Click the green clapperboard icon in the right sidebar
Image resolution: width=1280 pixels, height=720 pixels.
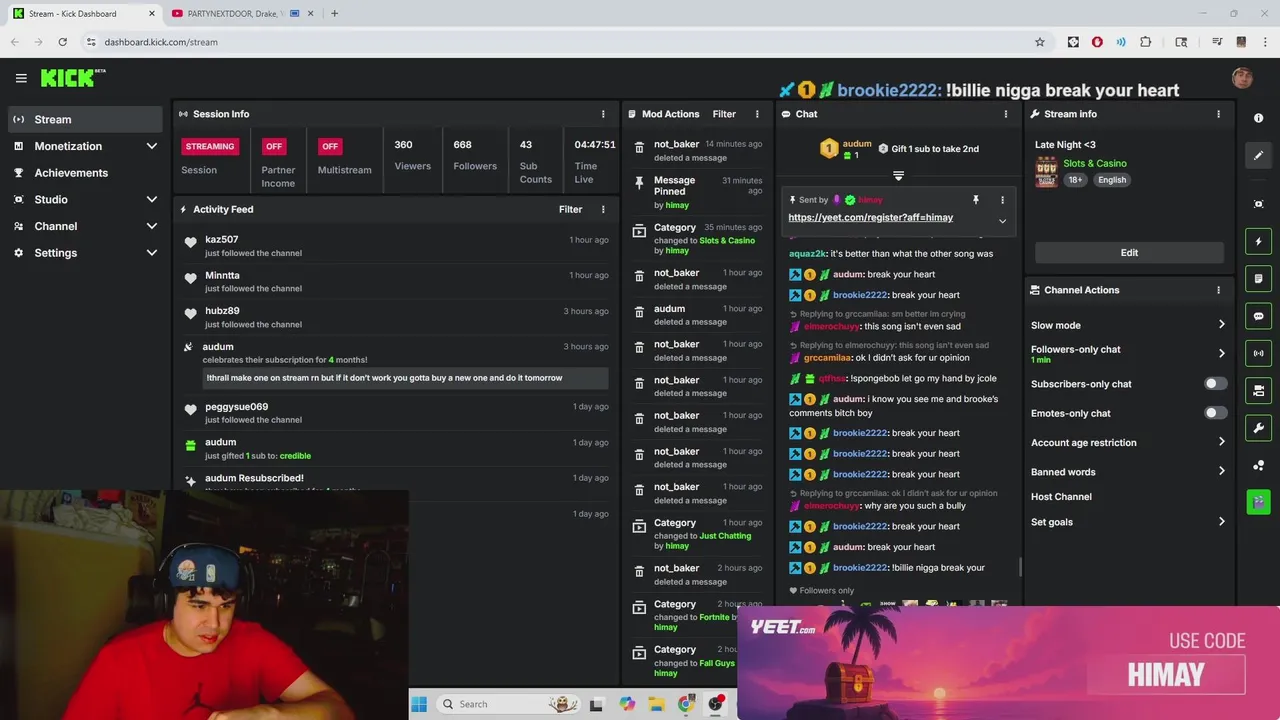coord(1258,502)
